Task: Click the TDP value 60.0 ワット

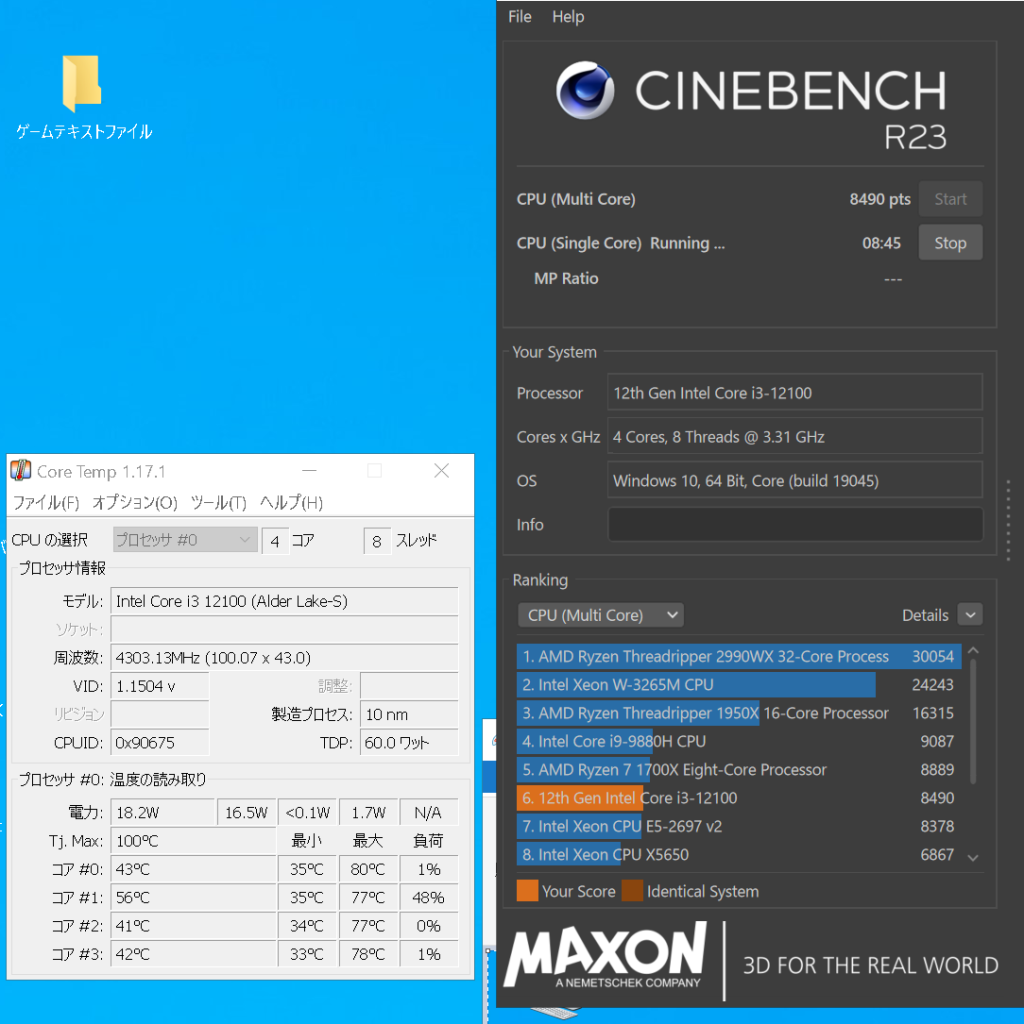Action: pos(409,743)
